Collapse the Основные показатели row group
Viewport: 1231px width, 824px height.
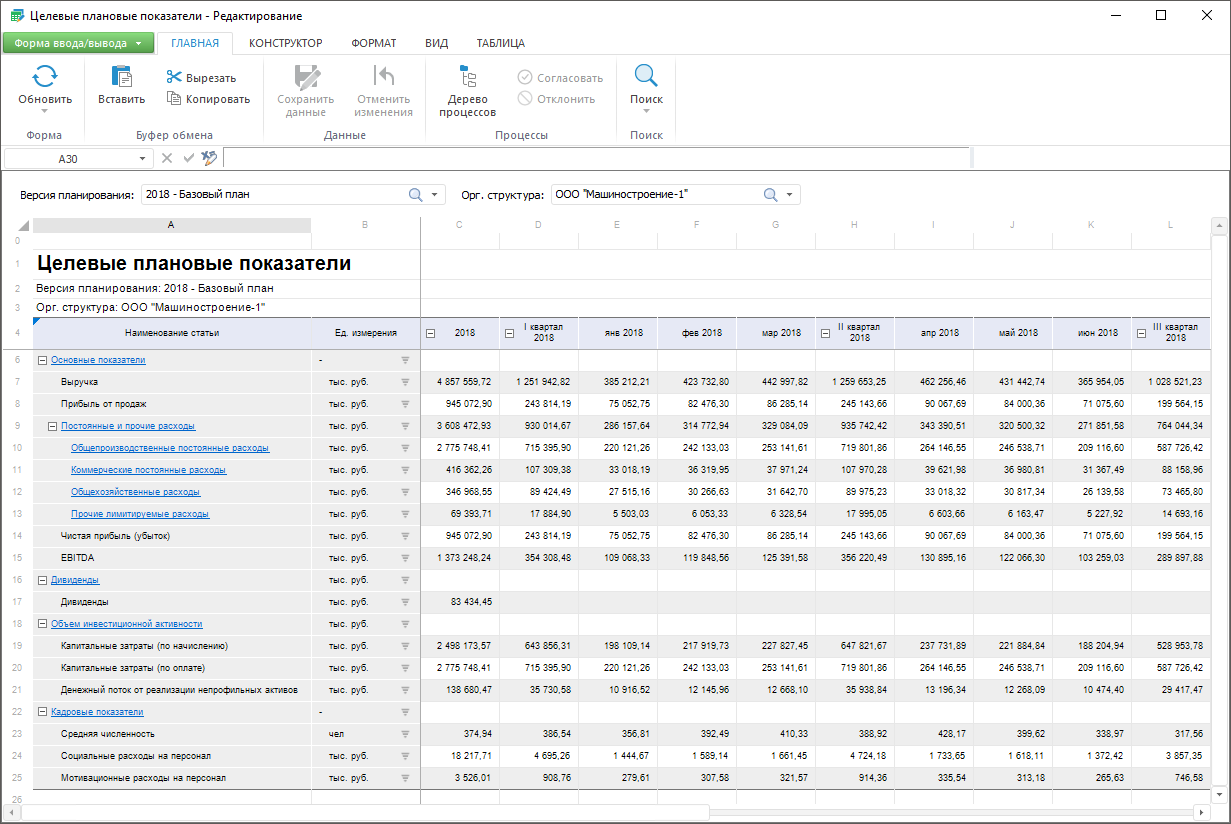pos(42,360)
